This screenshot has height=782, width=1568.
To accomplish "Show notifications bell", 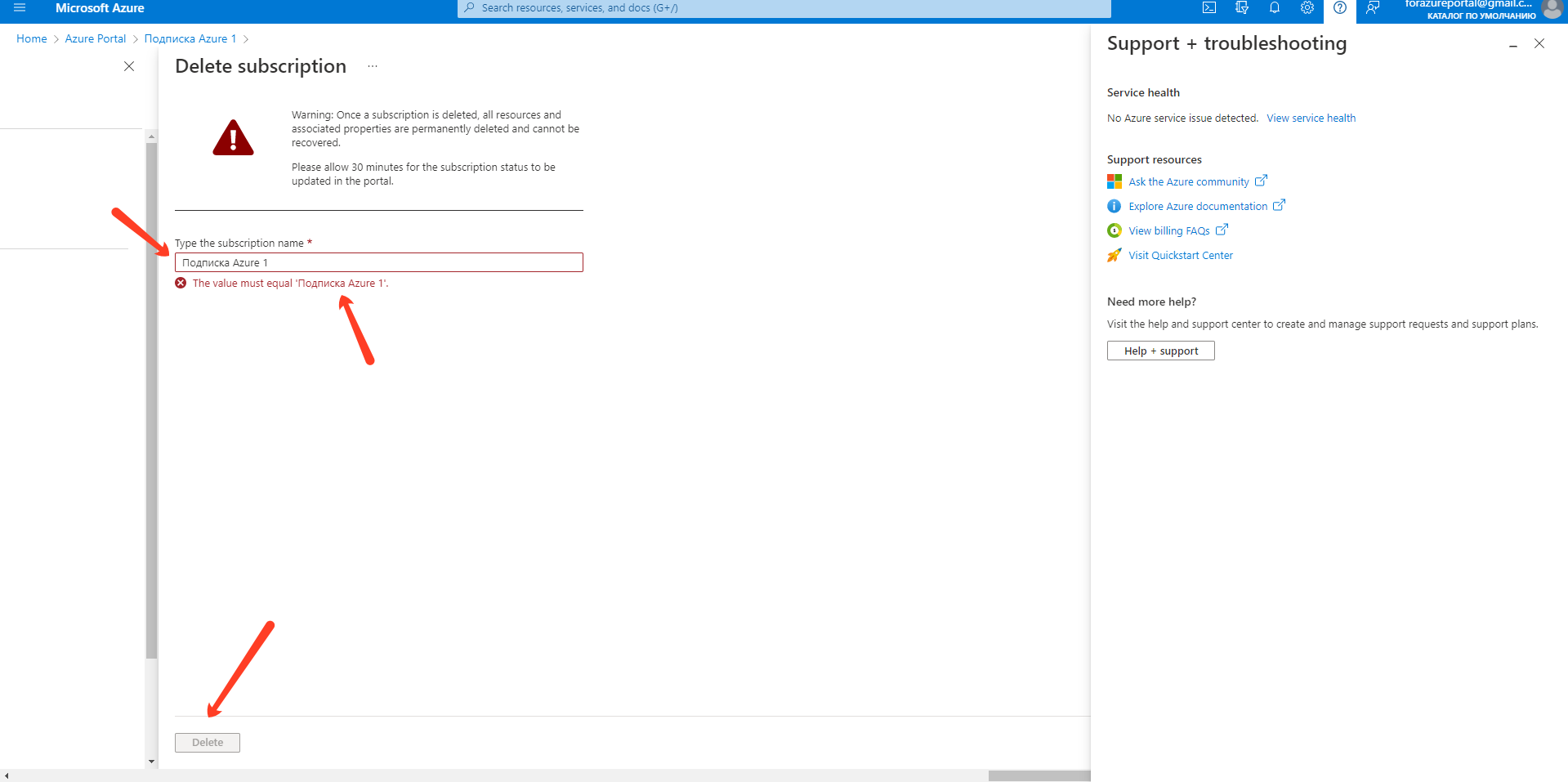I will (x=1275, y=7).
